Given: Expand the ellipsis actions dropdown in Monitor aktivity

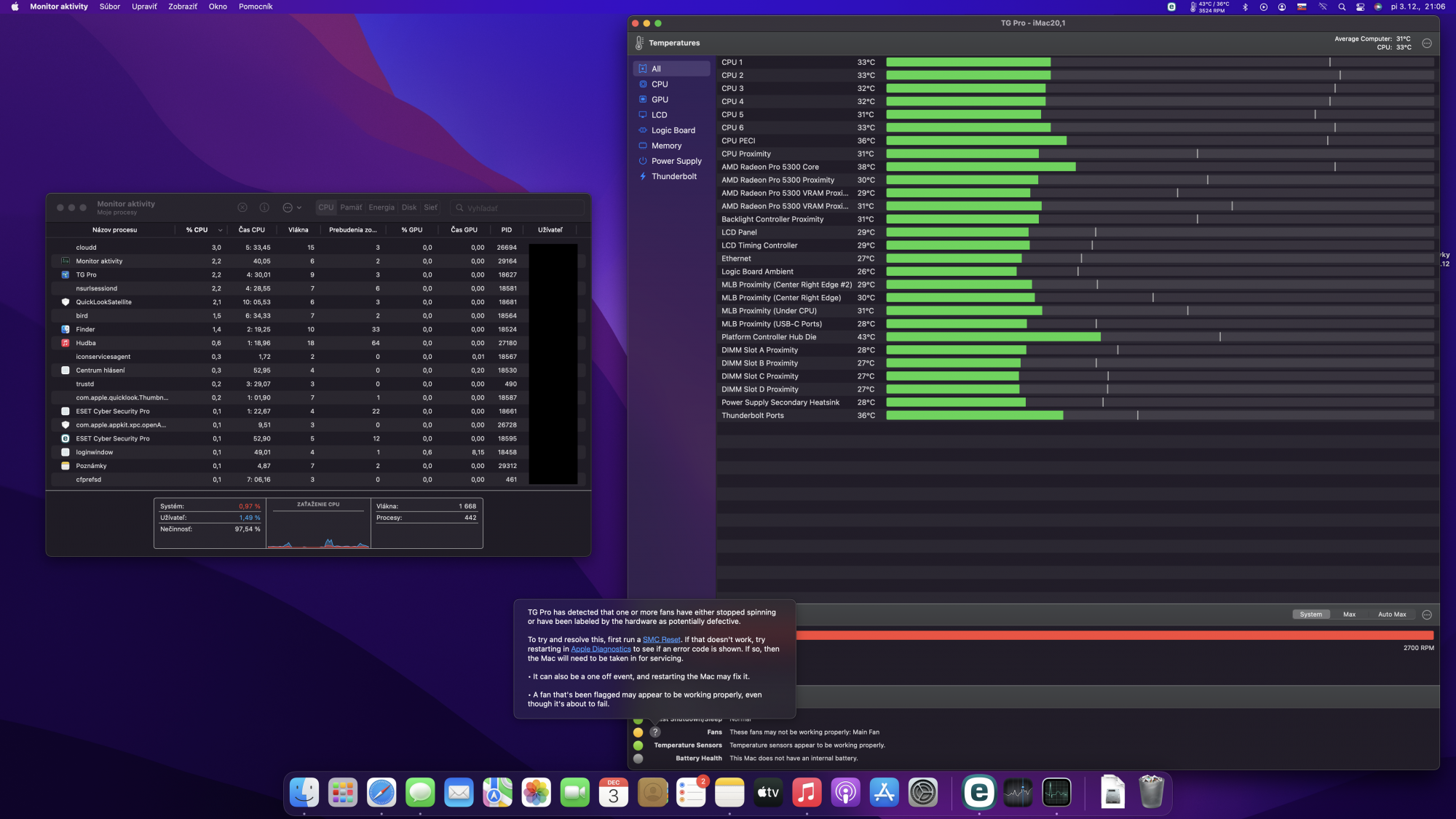Looking at the screenshot, I should [x=291, y=207].
